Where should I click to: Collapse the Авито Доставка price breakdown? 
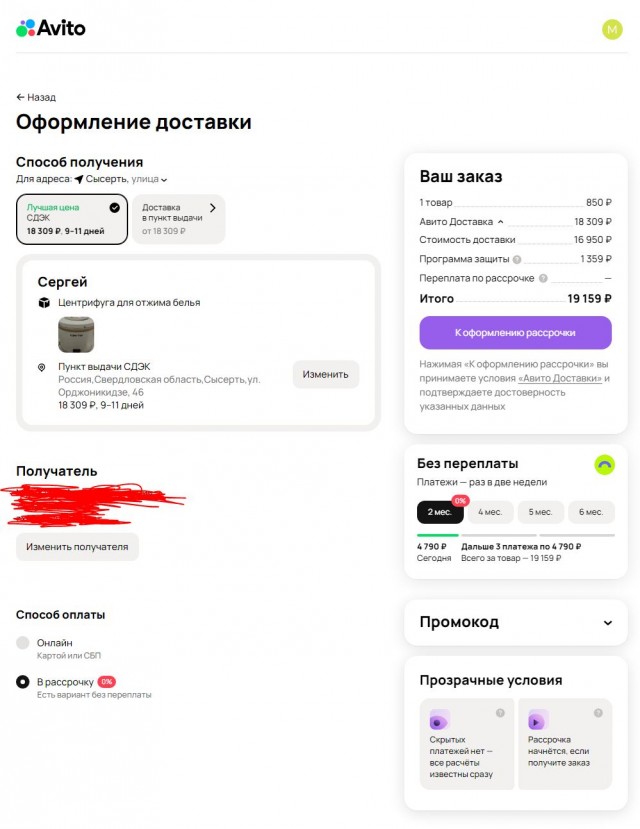click(x=500, y=221)
